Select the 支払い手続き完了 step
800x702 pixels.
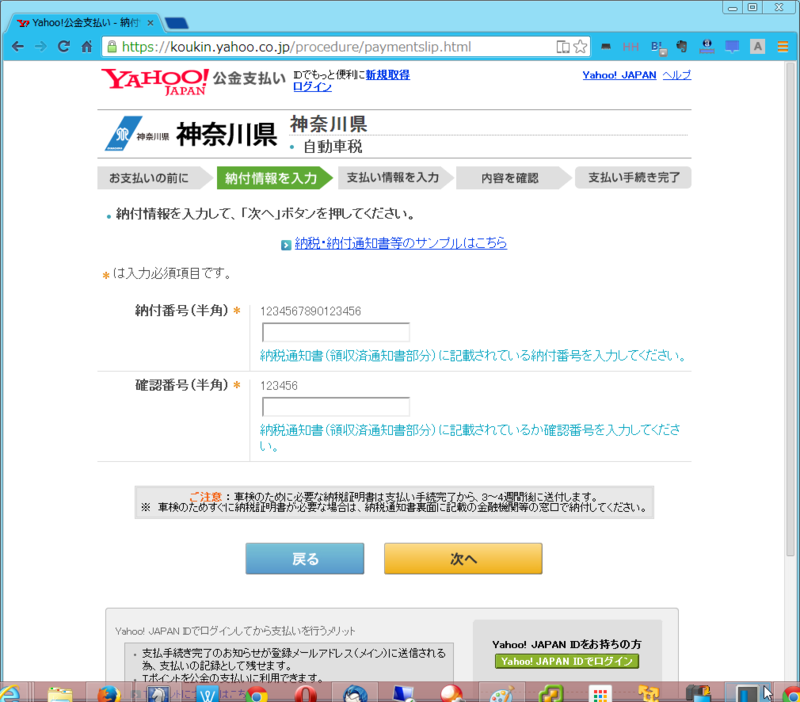pyautogui.click(x=633, y=178)
